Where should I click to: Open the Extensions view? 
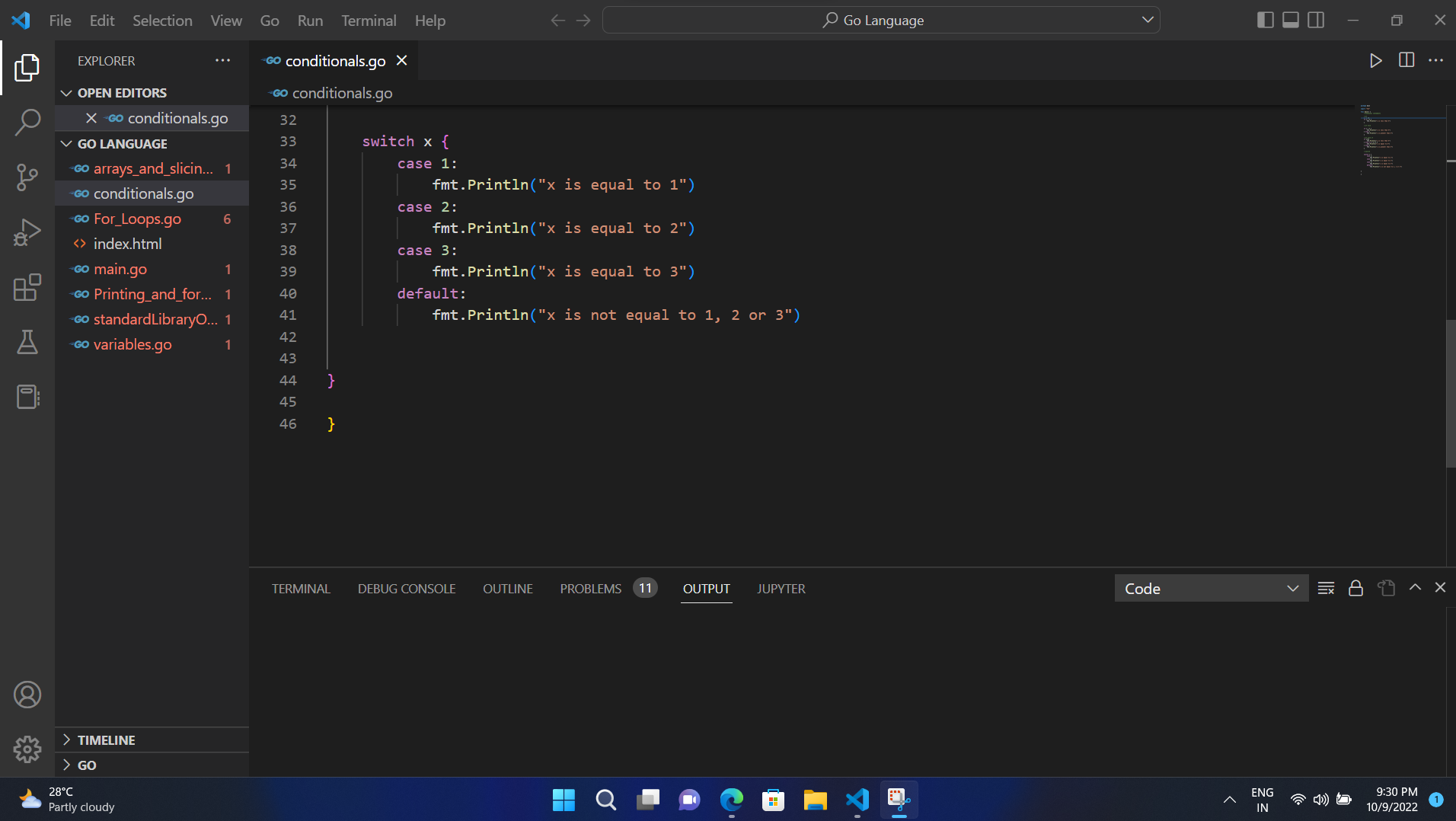tap(27, 287)
